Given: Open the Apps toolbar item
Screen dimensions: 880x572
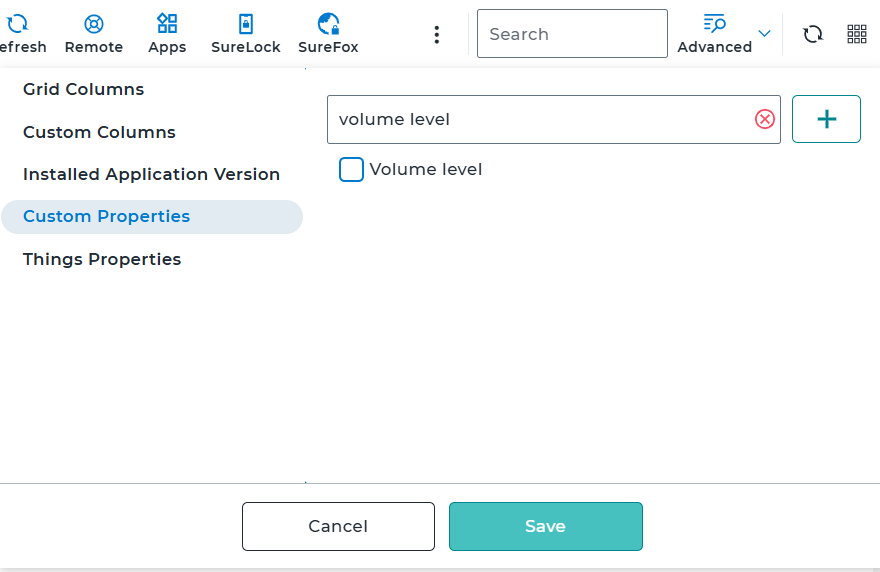Looking at the screenshot, I should coord(167,24).
